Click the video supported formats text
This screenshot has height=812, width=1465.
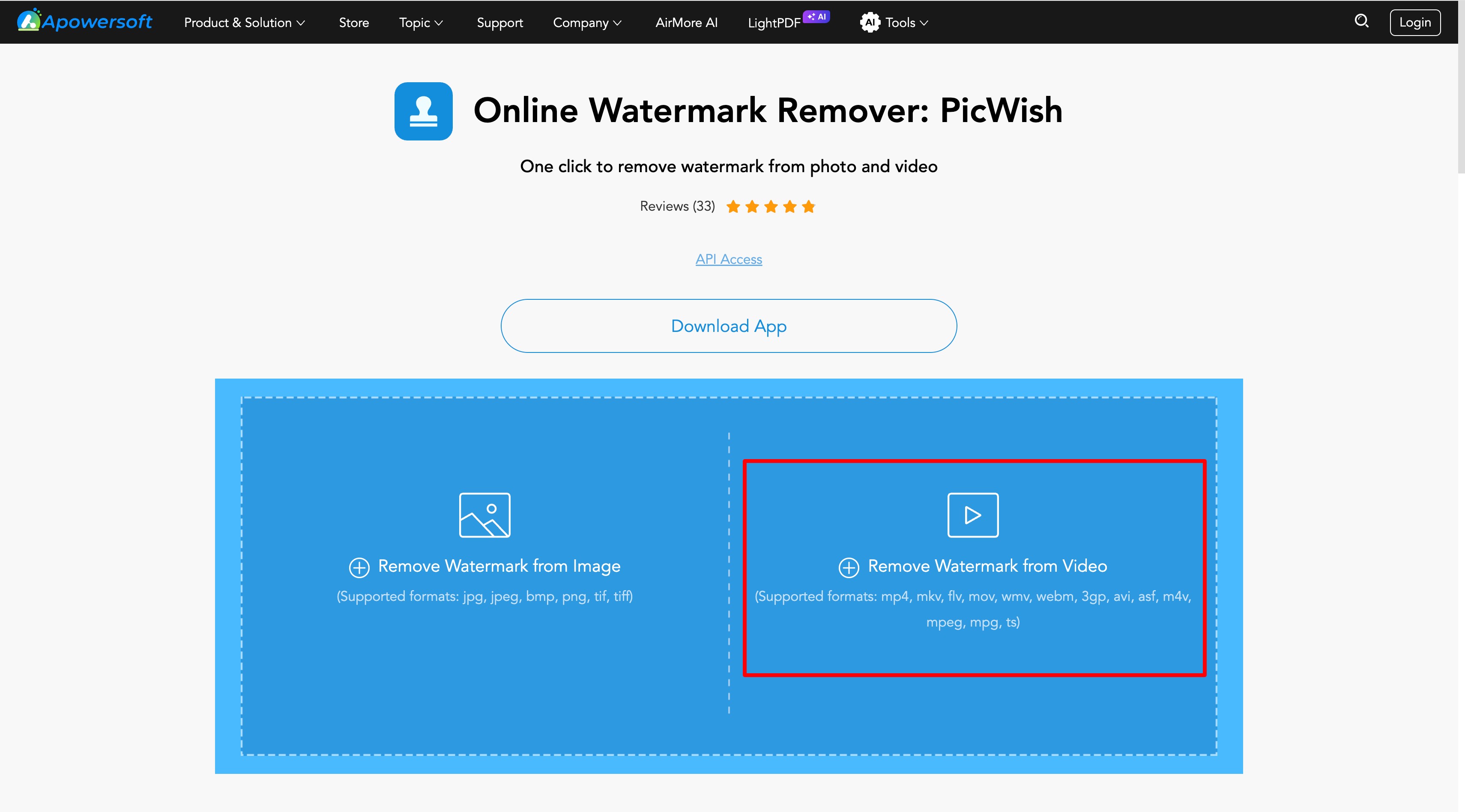pyautogui.click(x=973, y=609)
